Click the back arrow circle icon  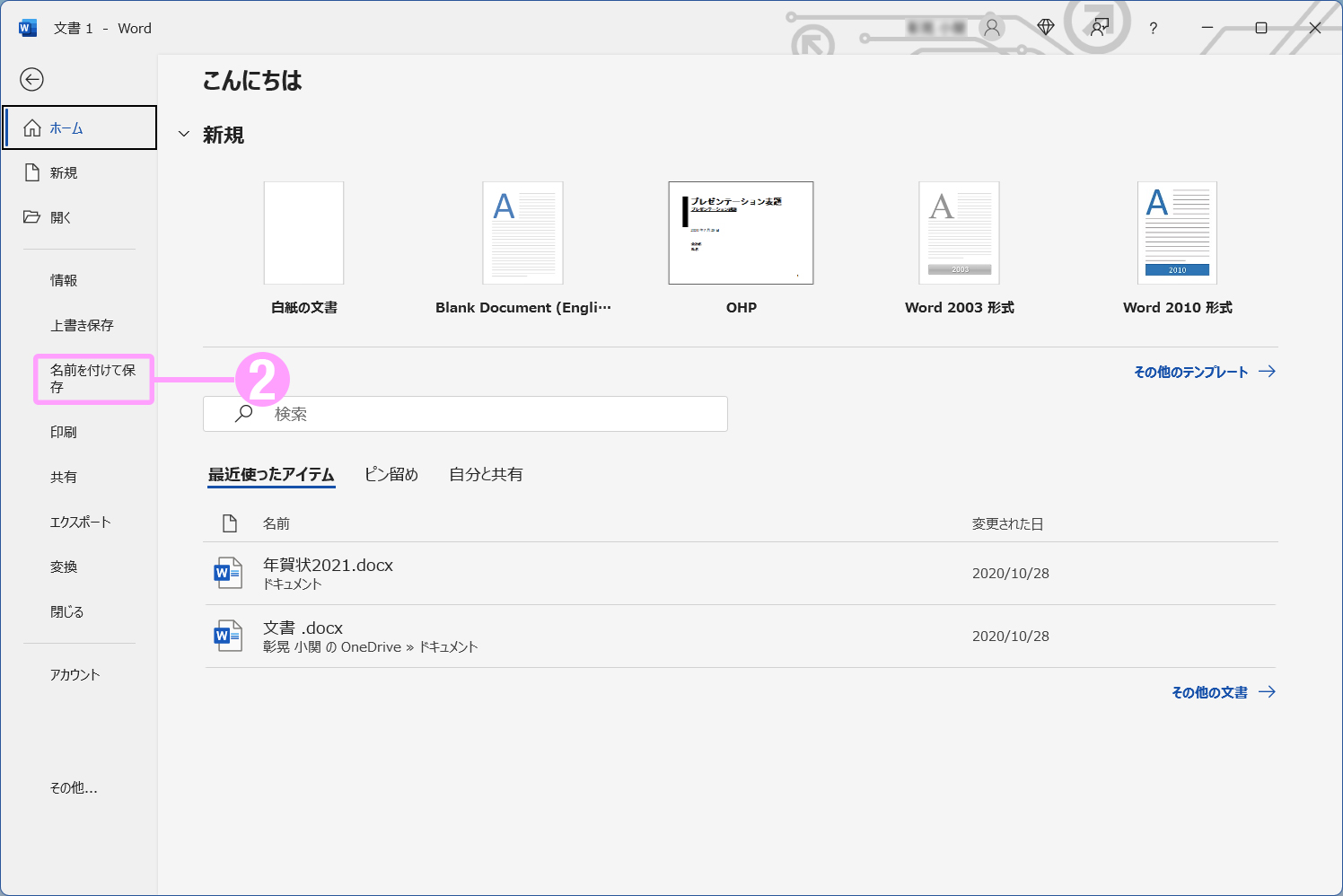click(x=32, y=80)
